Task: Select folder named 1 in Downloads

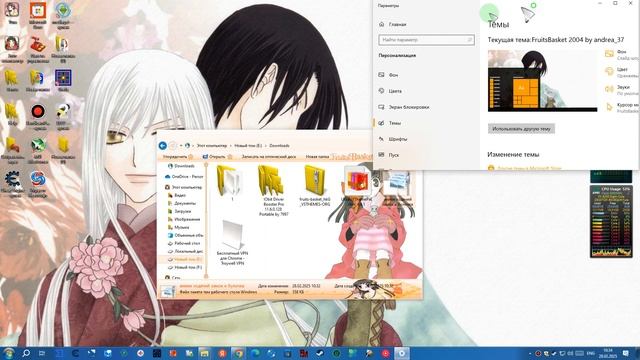Action: pos(231,184)
